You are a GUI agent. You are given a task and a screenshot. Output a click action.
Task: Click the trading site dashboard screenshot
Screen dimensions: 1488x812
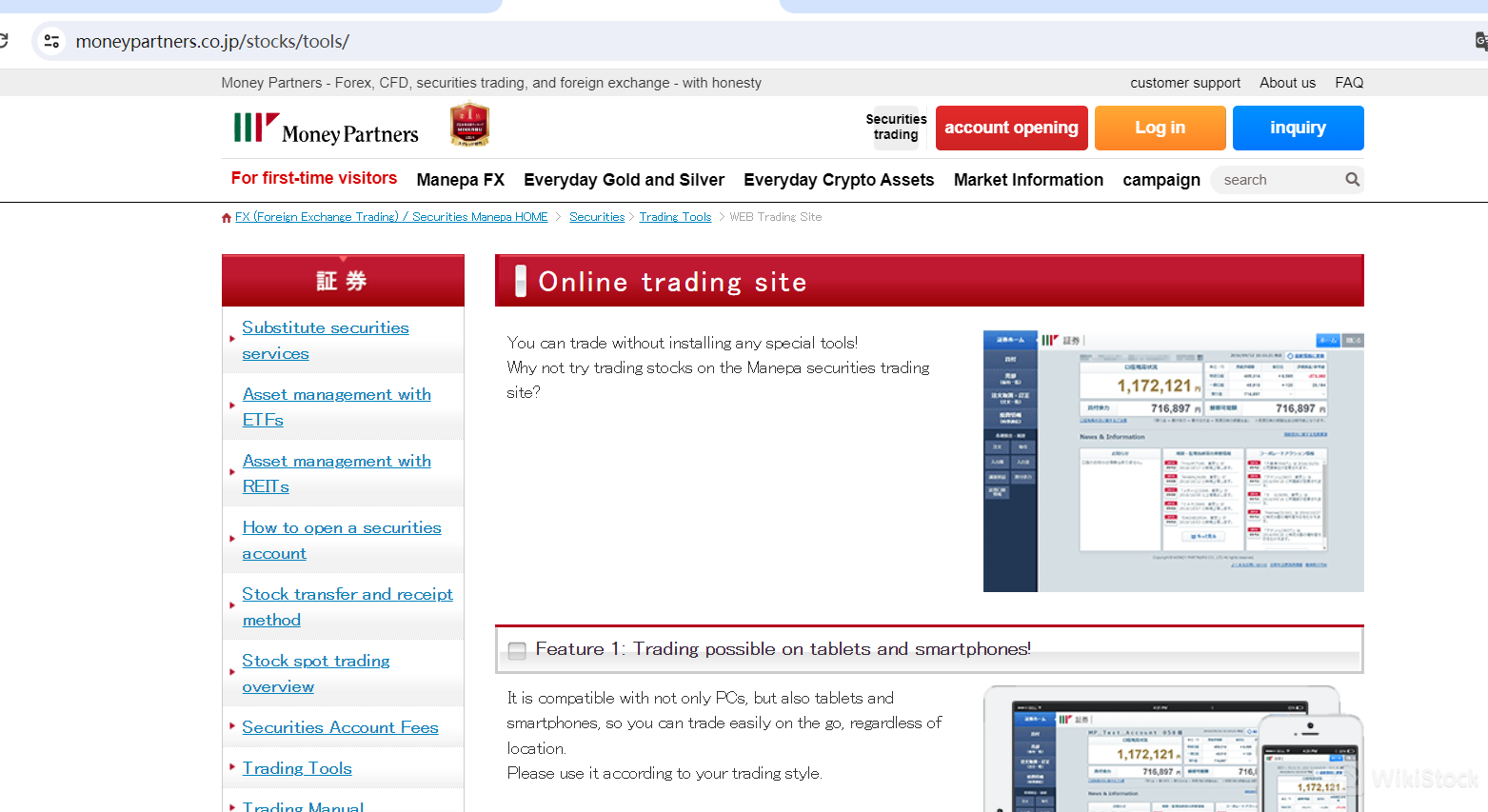pos(1173,461)
